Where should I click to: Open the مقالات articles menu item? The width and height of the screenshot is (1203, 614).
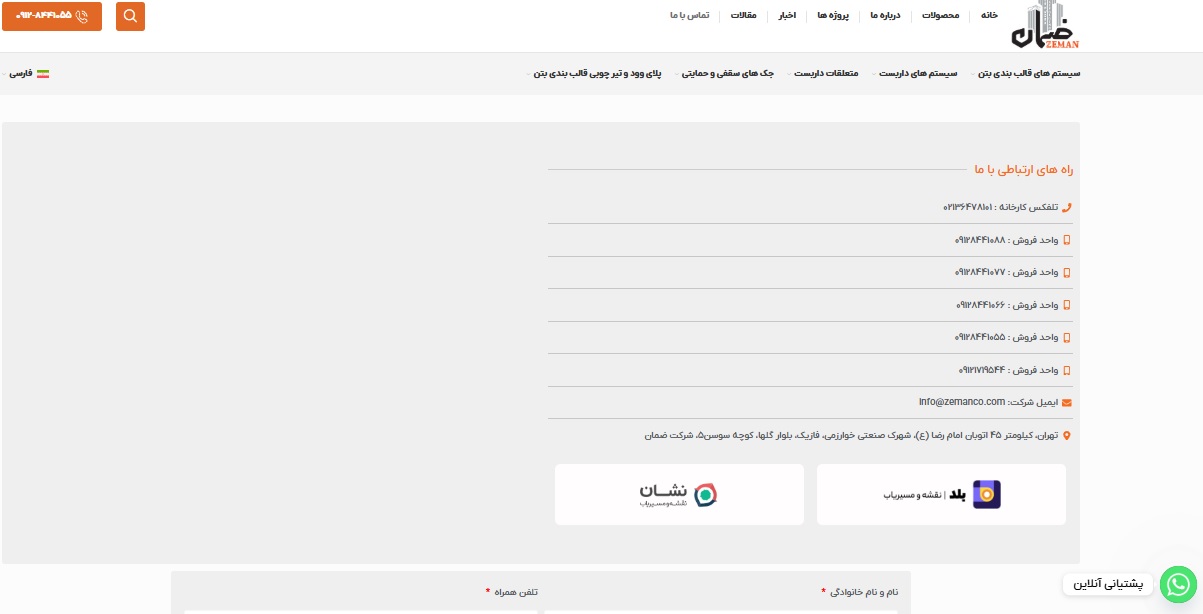point(744,15)
